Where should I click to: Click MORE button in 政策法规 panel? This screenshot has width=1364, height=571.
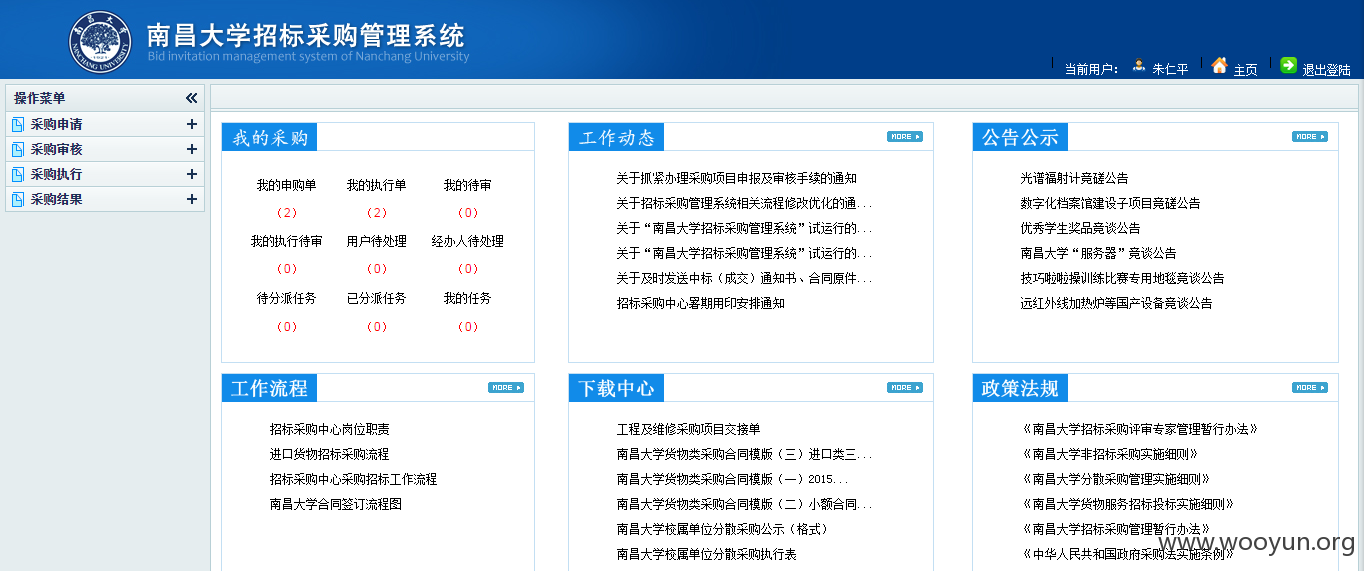[1309, 387]
